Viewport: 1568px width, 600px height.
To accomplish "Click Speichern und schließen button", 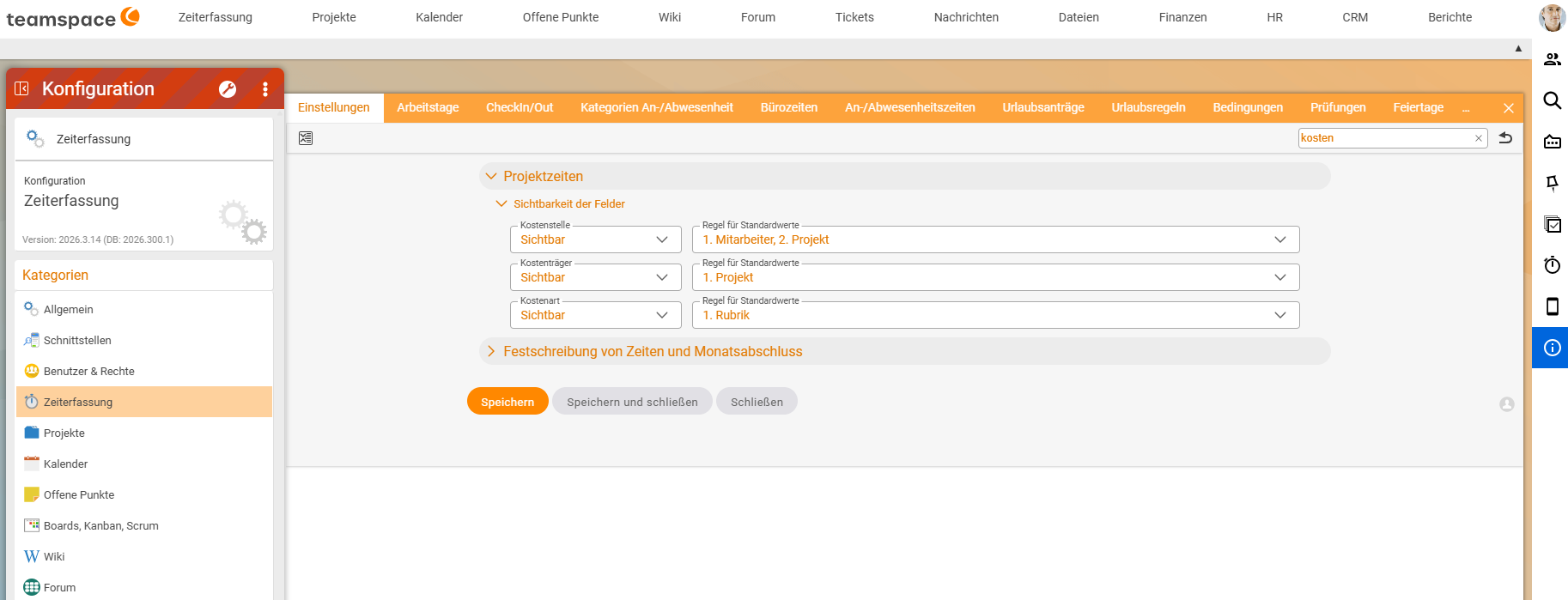I will click(632, 401).
